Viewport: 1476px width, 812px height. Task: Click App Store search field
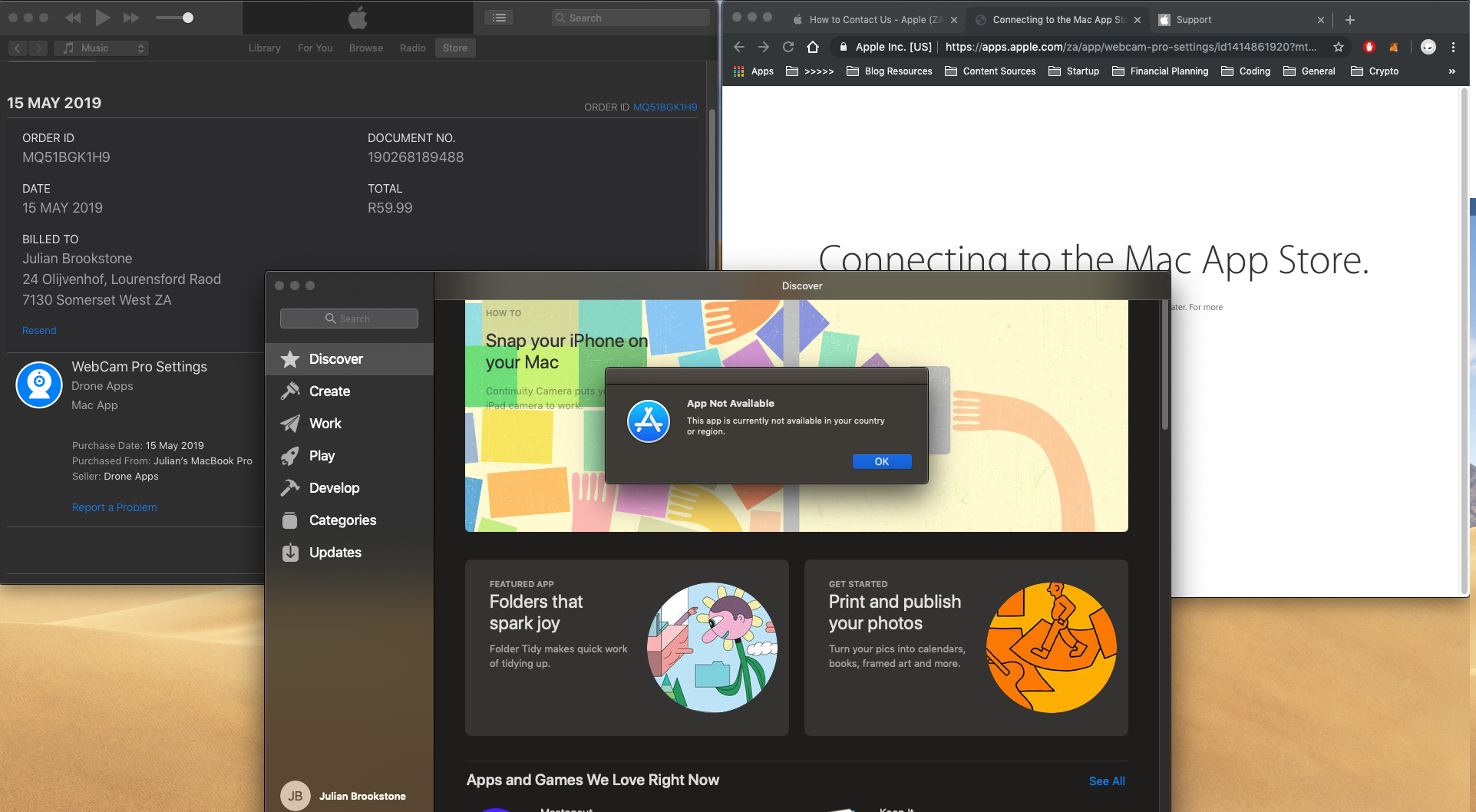click(349, 319)
